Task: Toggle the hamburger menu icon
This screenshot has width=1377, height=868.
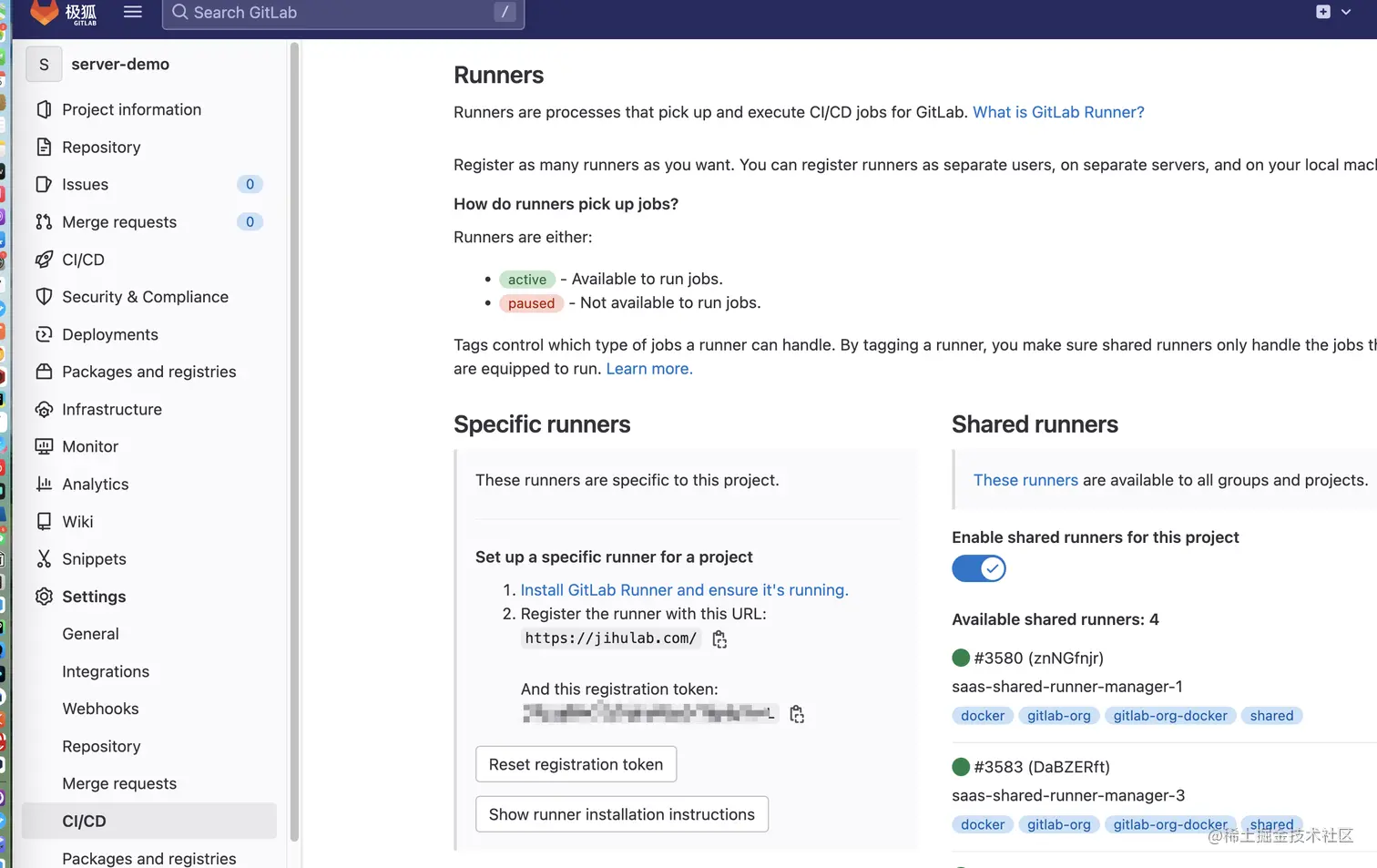Action: (x=133, y=12)
